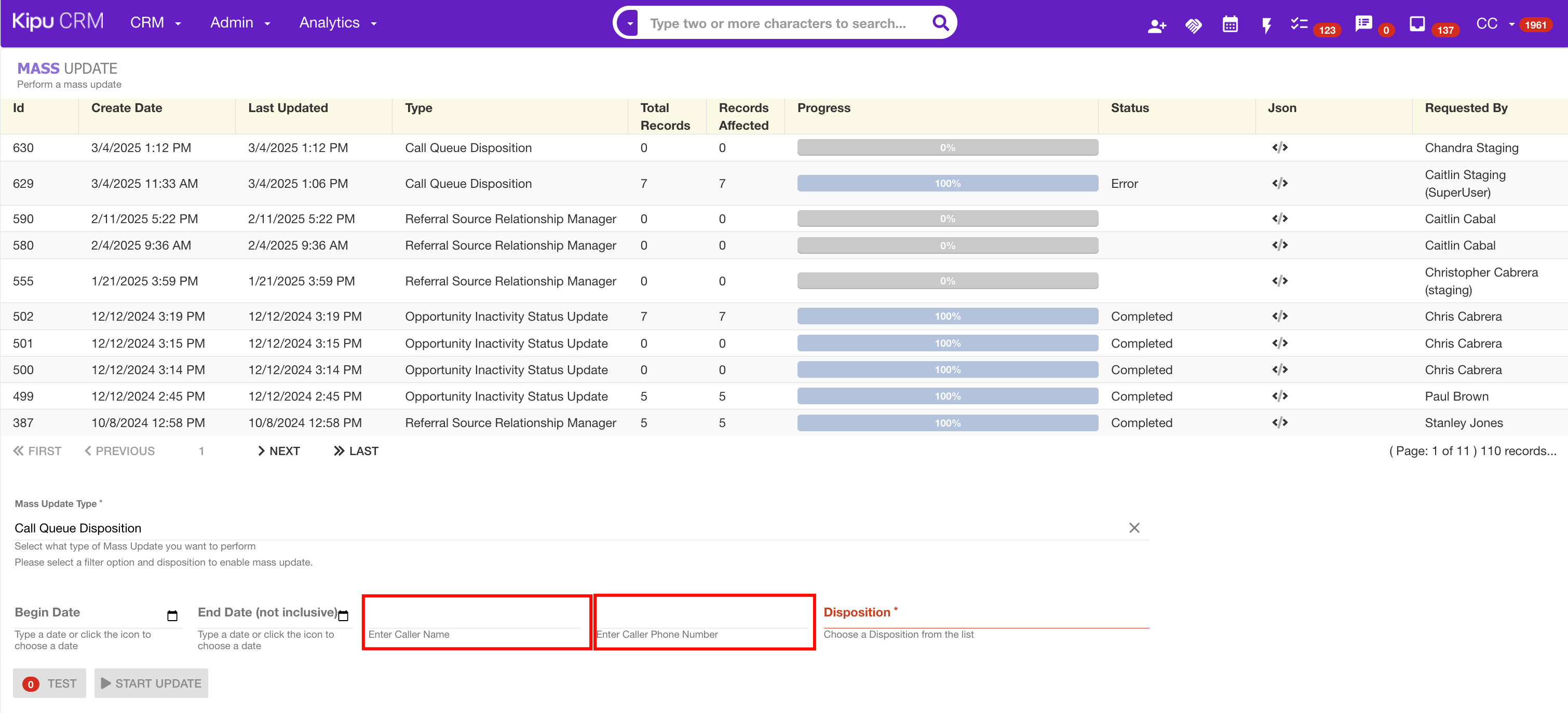The image size is (1568, 713).
Task: Click the PREVIOUS page button
Action: click(119, 451)
